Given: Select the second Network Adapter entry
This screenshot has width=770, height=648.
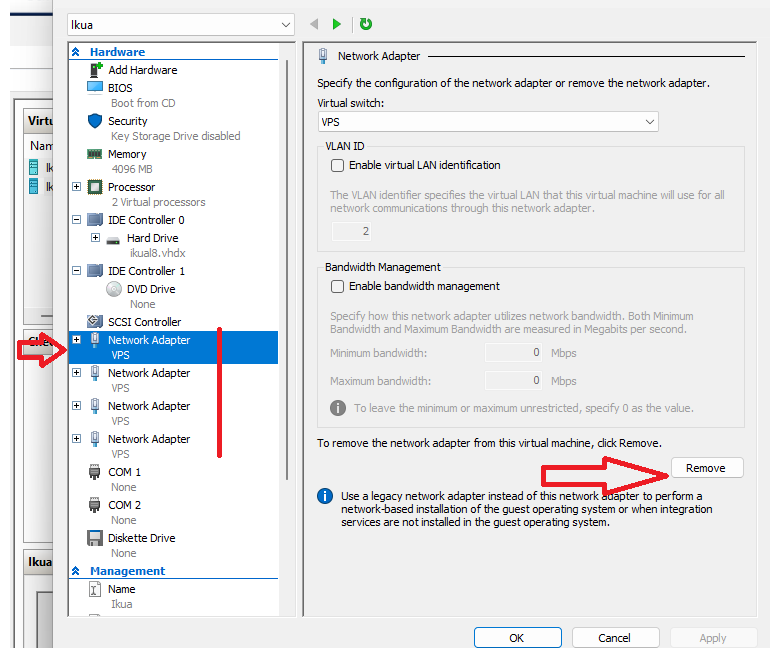Looking at the screenshot, I should [x=149, y=373].
